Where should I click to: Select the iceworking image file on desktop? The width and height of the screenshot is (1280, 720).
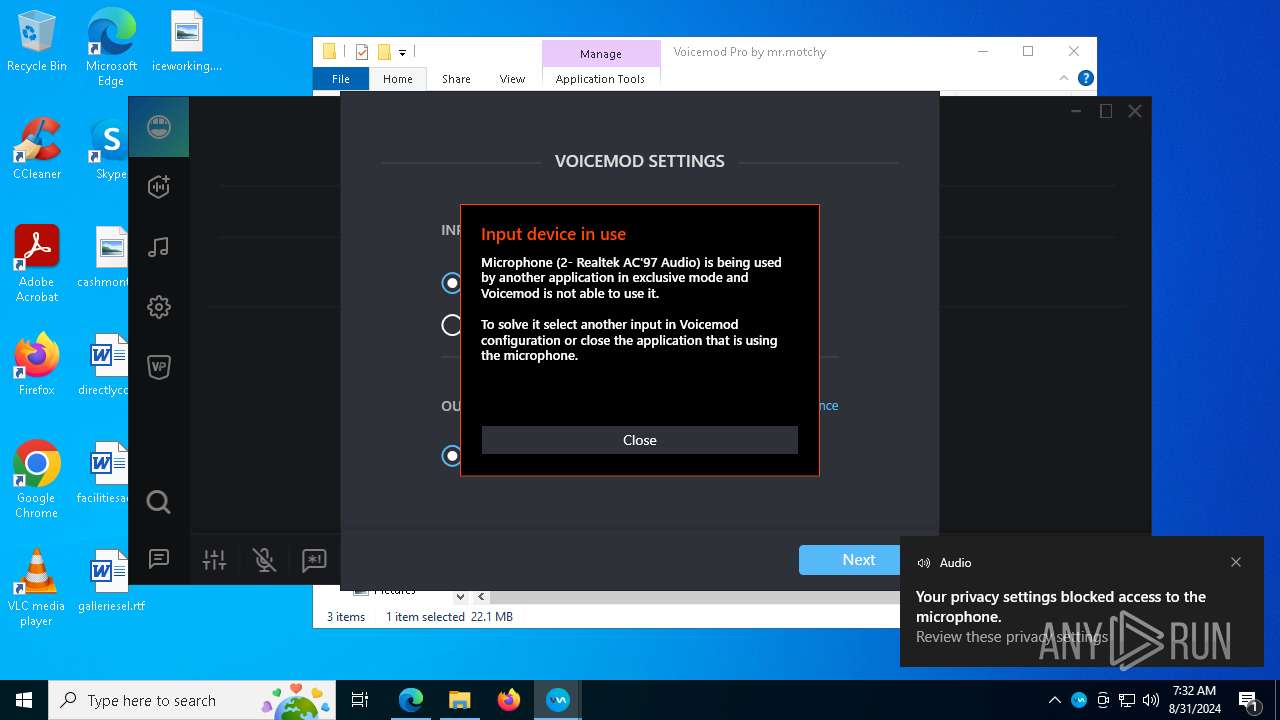pyautogui.click(x=186, y=41)
